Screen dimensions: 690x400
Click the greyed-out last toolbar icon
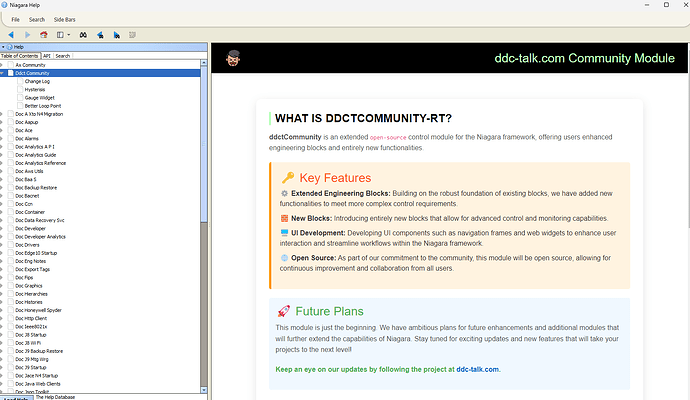132,35
